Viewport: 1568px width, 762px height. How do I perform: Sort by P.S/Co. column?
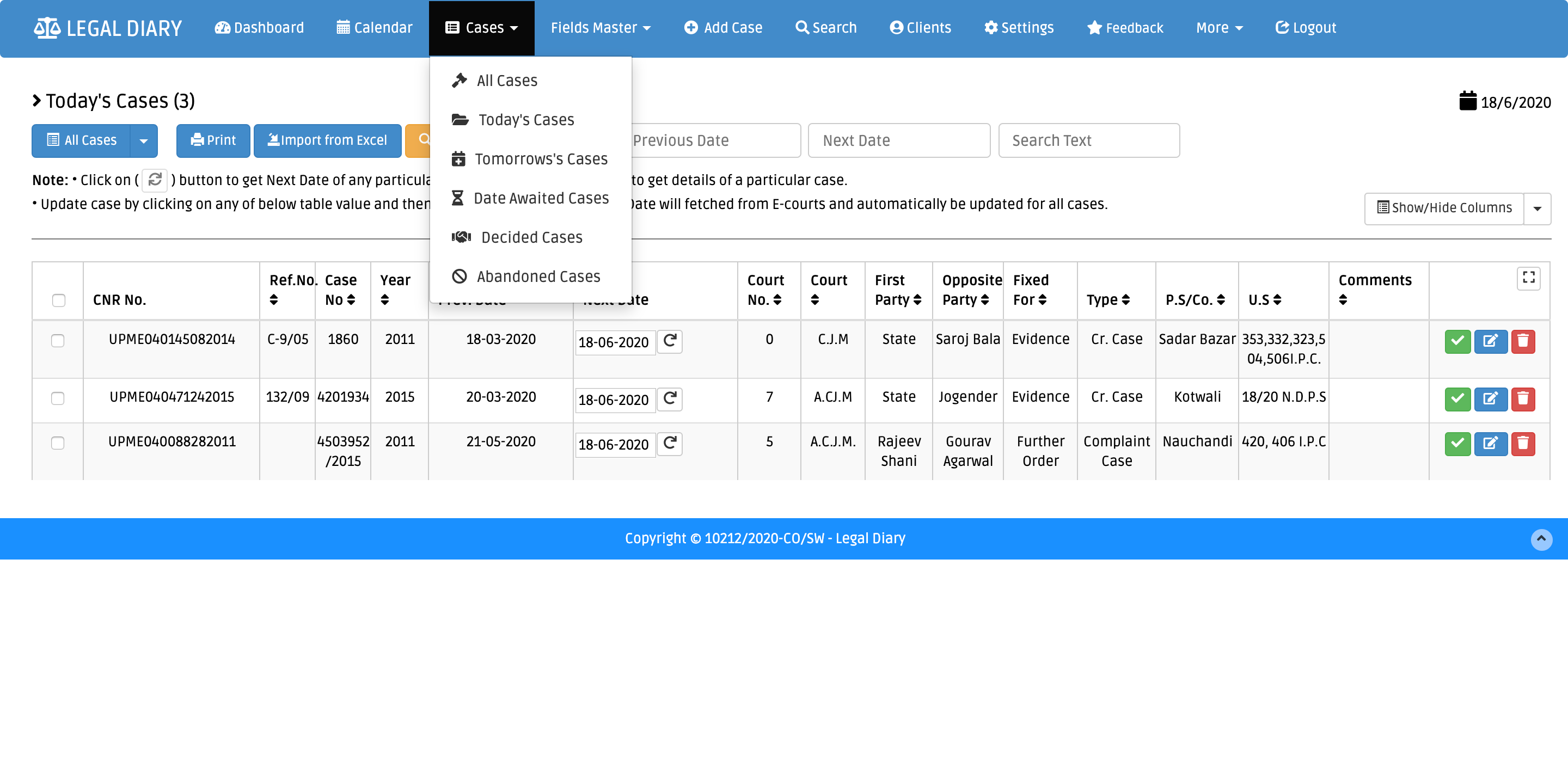1221,300
